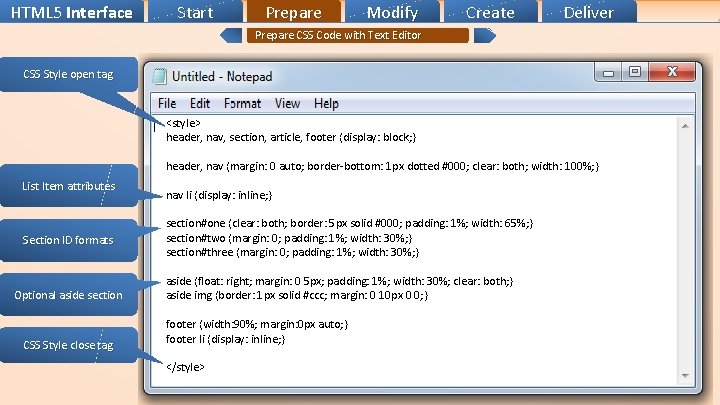Click the closing </style> tag line
This screenshot has width=720, height=405.
point(185,367)
